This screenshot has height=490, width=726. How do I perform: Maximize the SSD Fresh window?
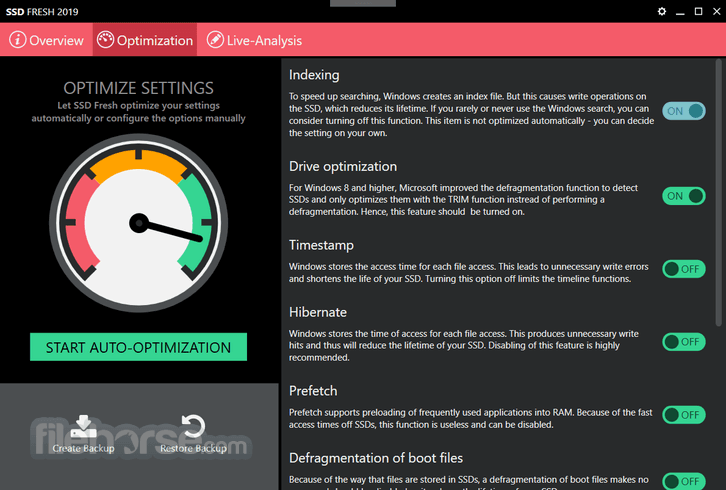pyautogui.click(x=698, y=12)
